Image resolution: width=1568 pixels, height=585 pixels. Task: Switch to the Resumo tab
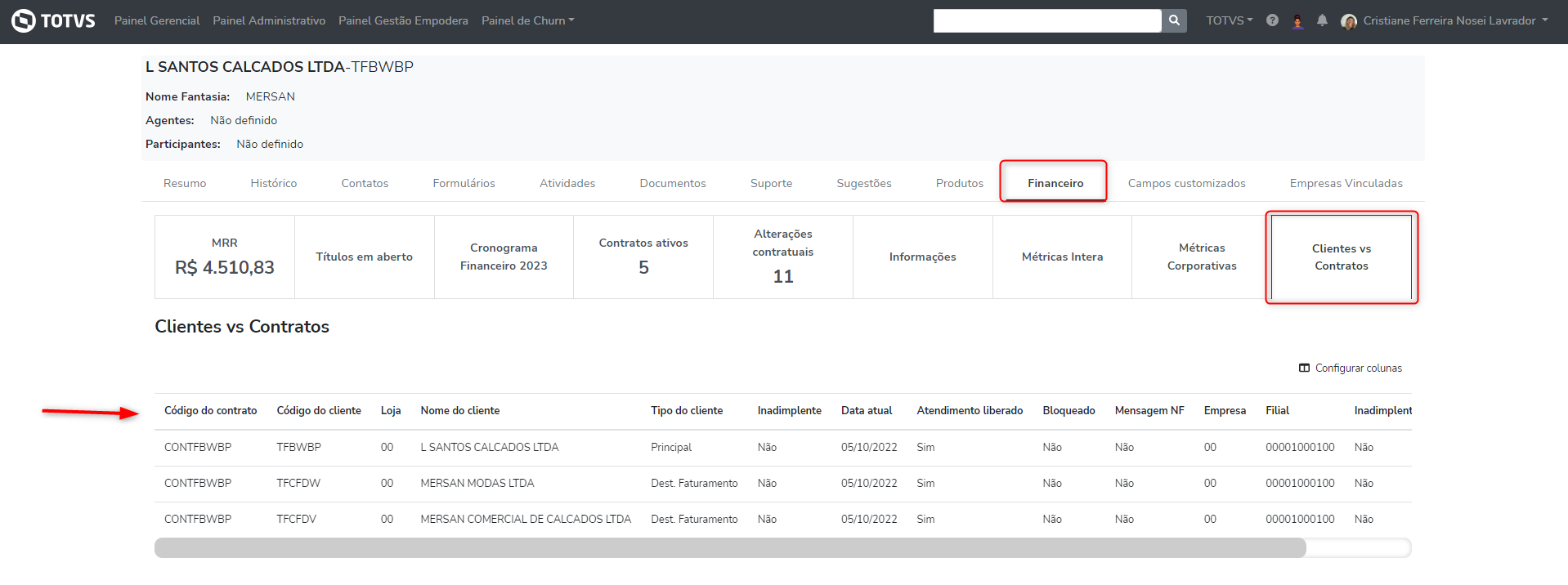coord(185,183)
